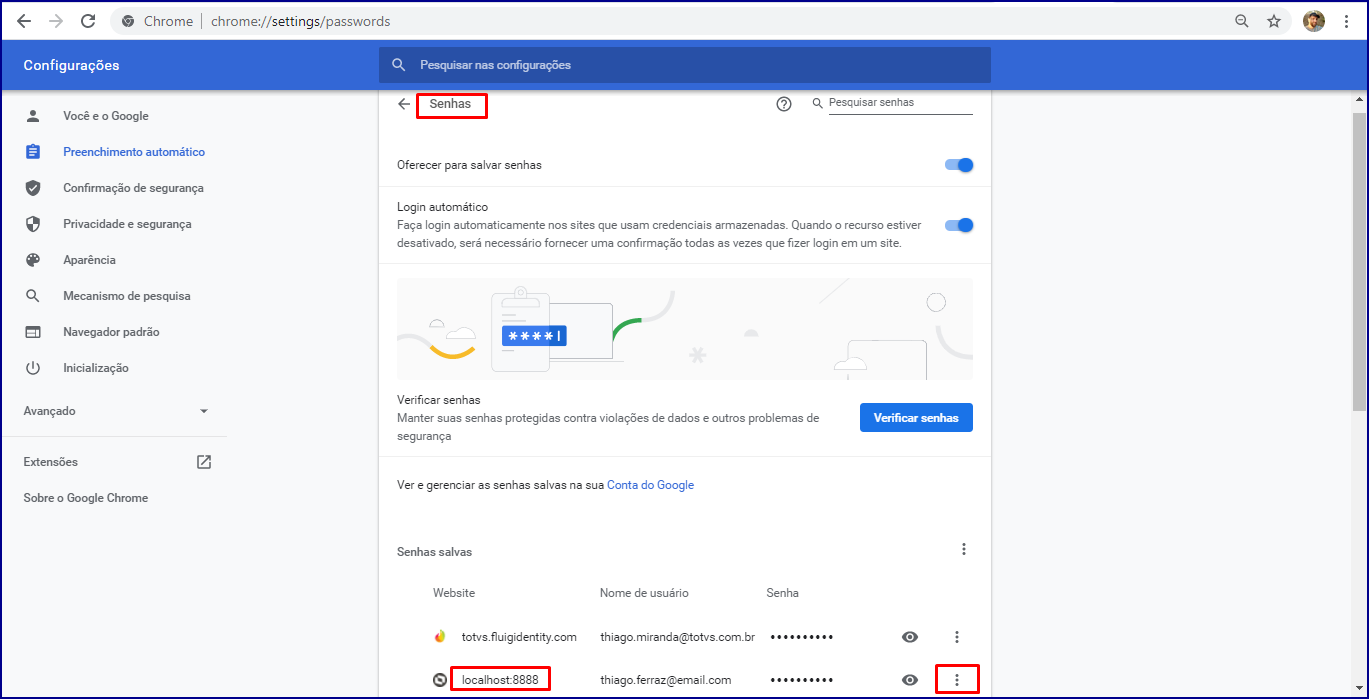Click the localhost:8888 site favicon

pos(440,680)
